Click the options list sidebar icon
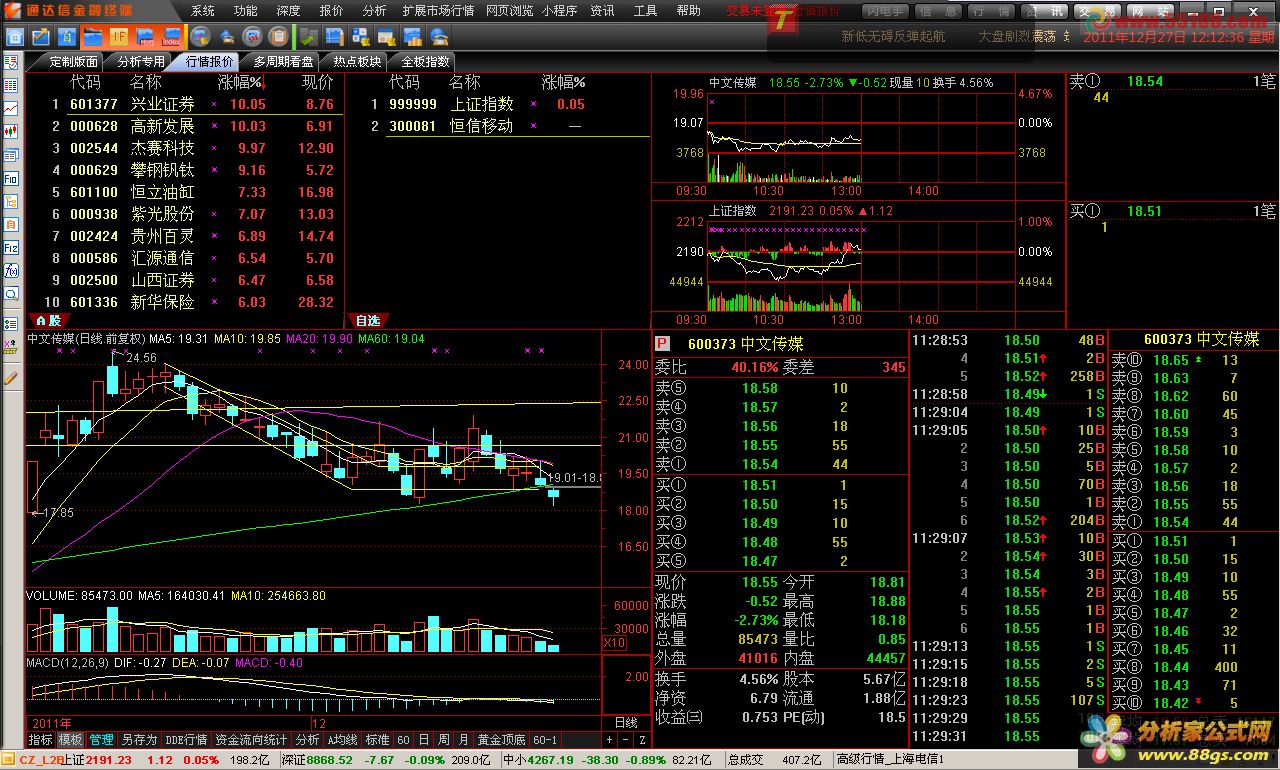Screen dimensions: 1280x770 point(11,324)
